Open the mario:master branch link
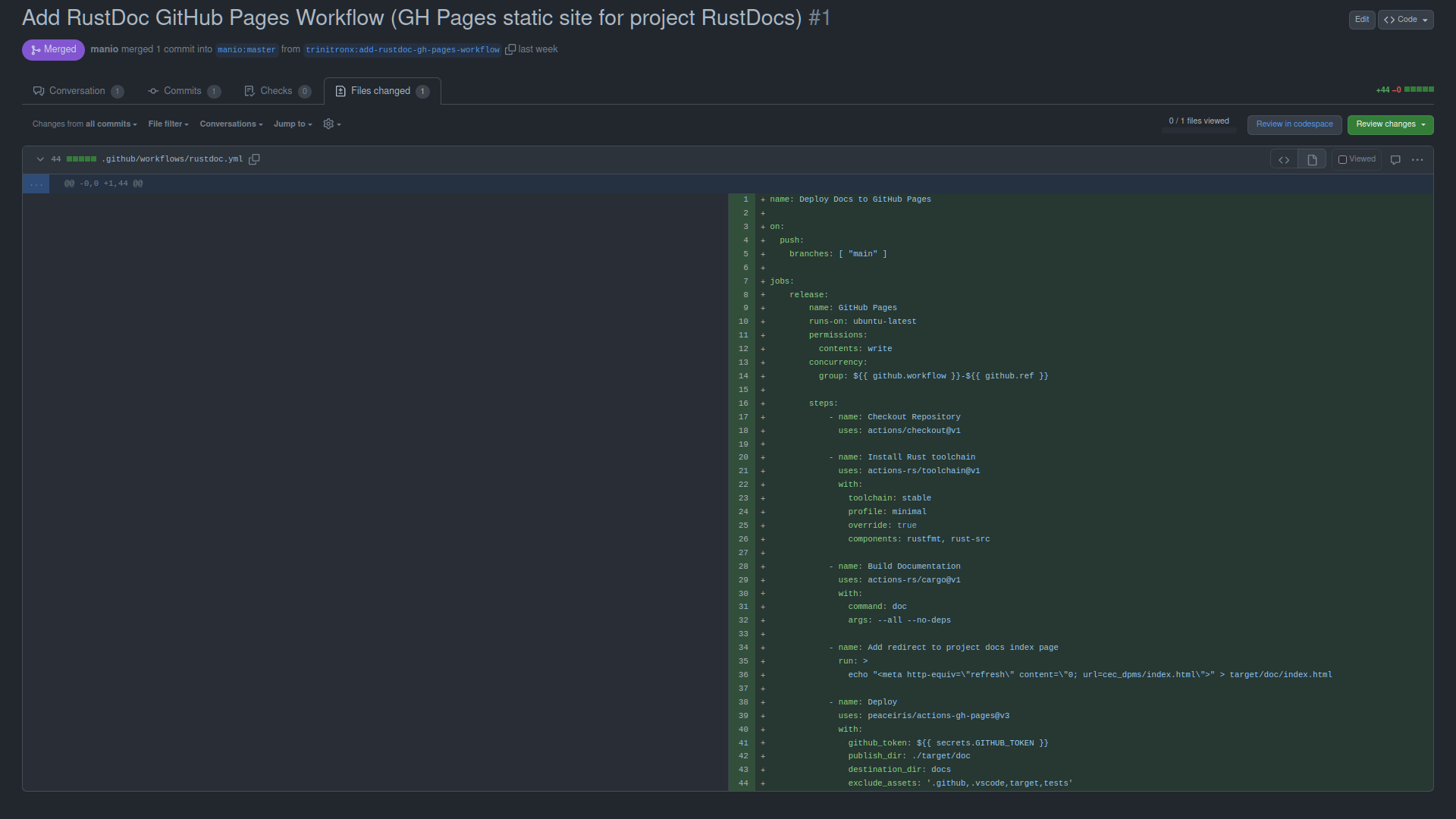1456x819 pixels. (246, 50)
